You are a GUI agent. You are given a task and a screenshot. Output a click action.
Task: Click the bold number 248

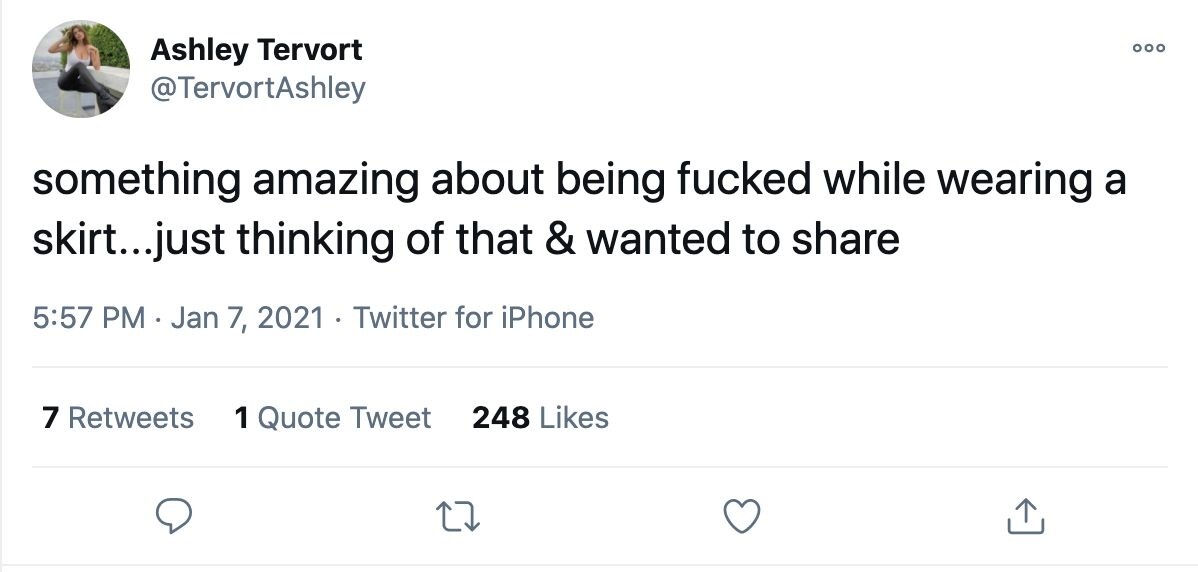[x=500, y=417]
